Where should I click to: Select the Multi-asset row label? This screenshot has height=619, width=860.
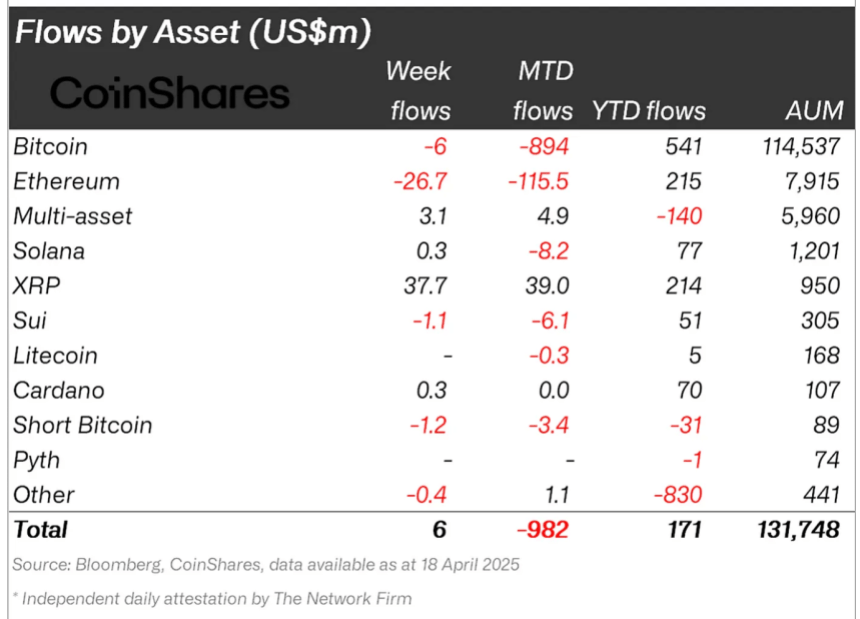coord(73,216)
